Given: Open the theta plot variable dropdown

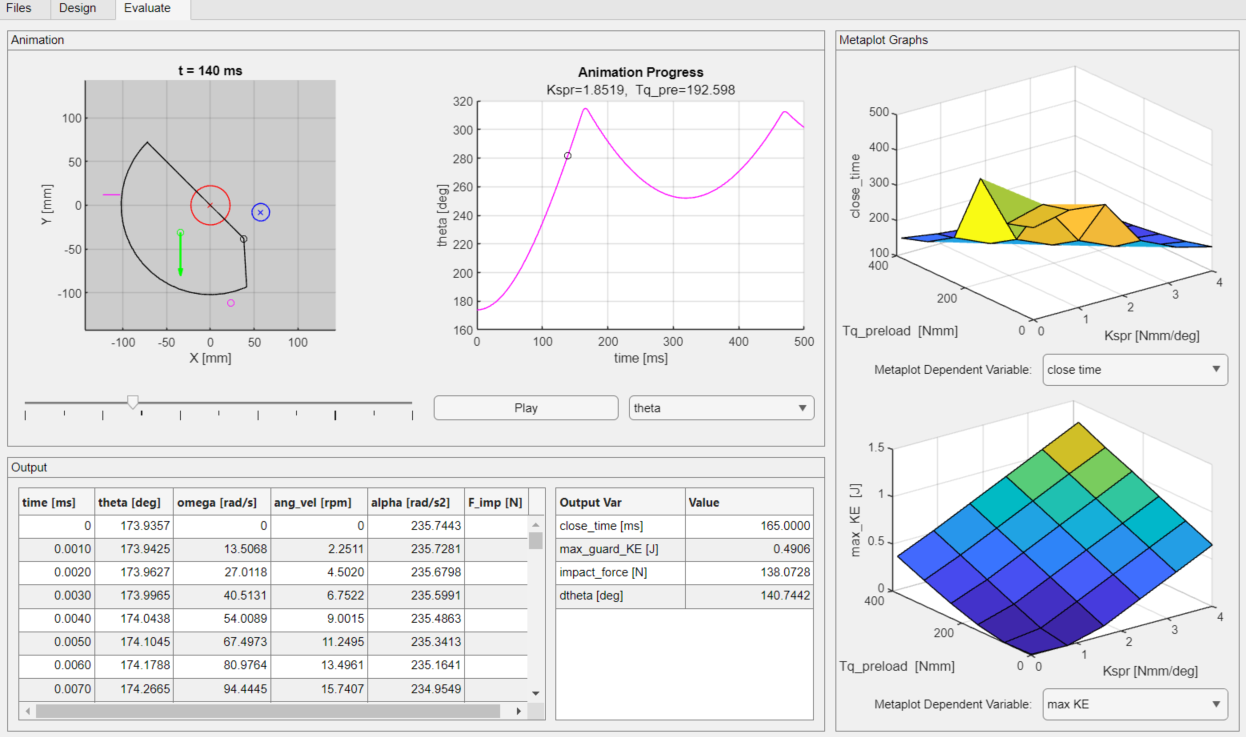Looking at the screenshot, I should pos(721,408).
